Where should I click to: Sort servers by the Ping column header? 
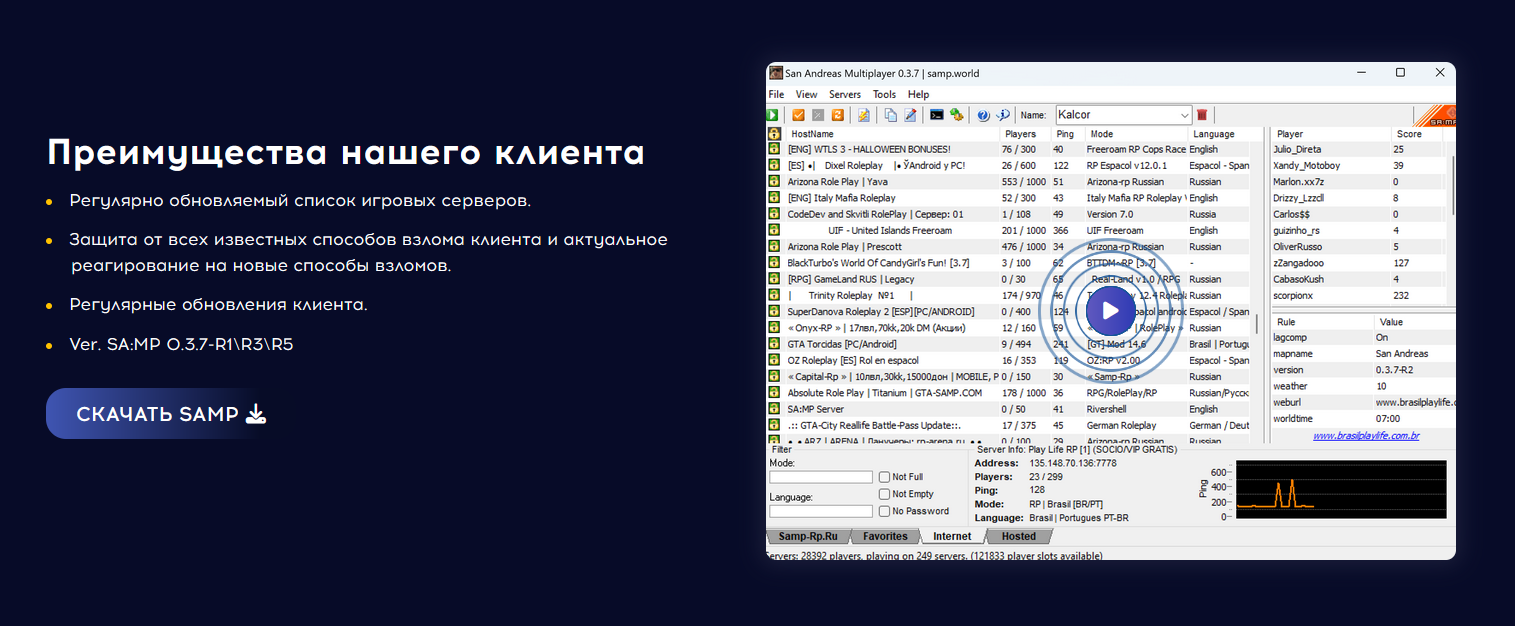coord(1069,133)
